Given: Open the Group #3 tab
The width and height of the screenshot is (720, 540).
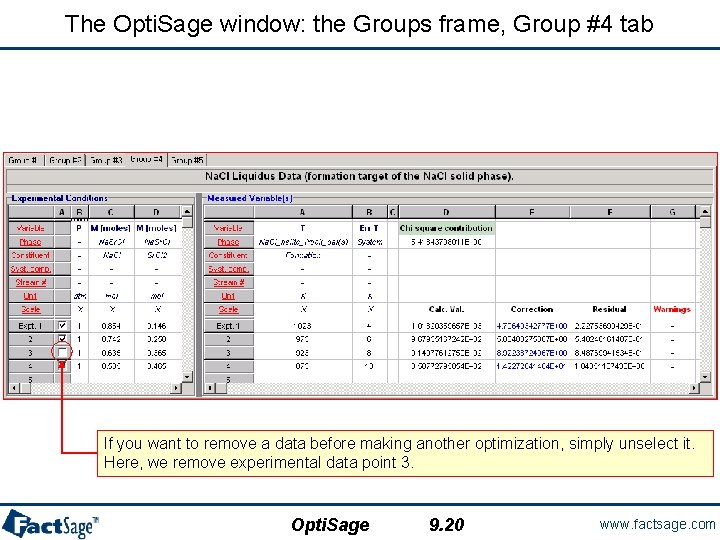Looking at the screenshot, I should pyautogui.click(x=106, y=160).
